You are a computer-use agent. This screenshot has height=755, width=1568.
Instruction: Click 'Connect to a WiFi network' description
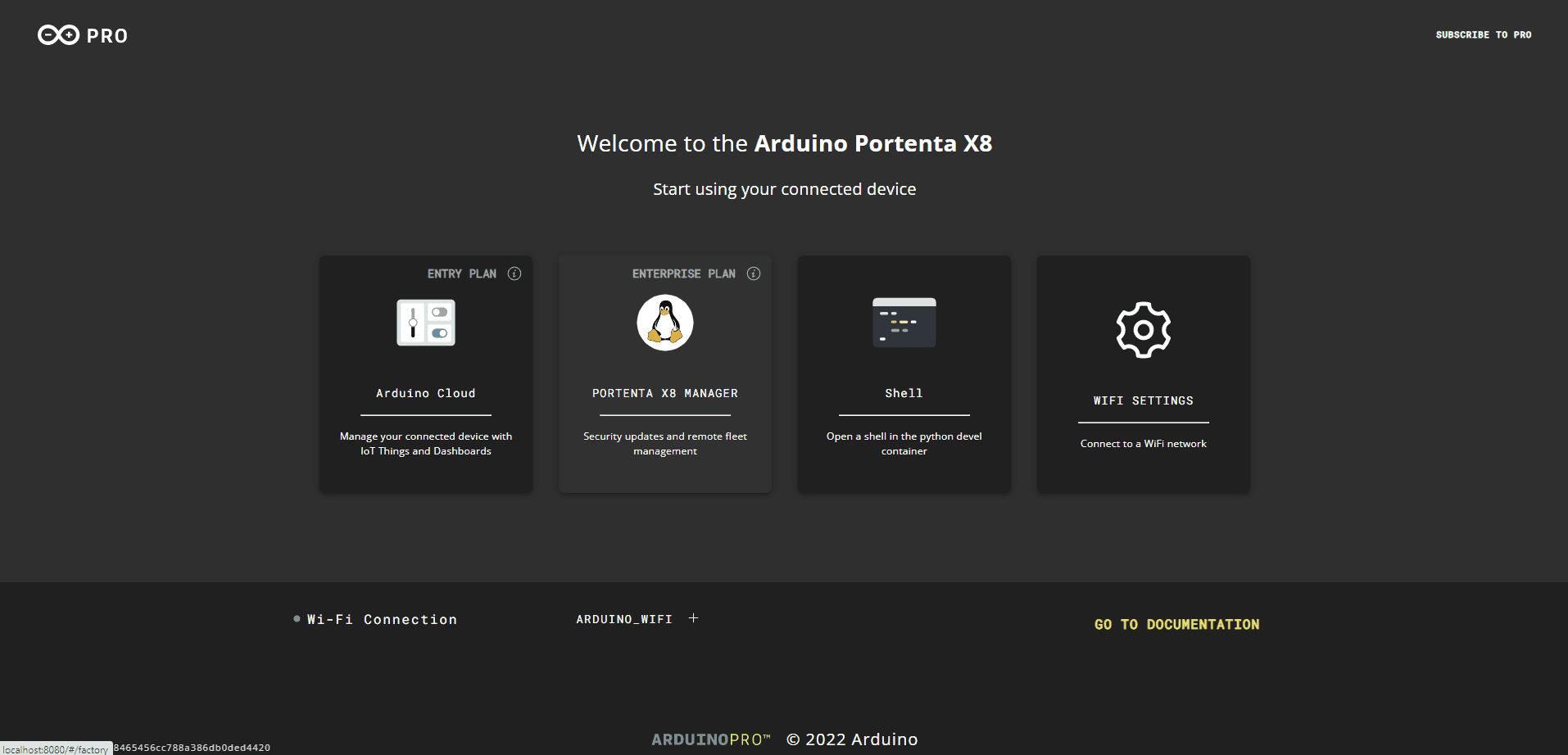(x=1143, y=444)
